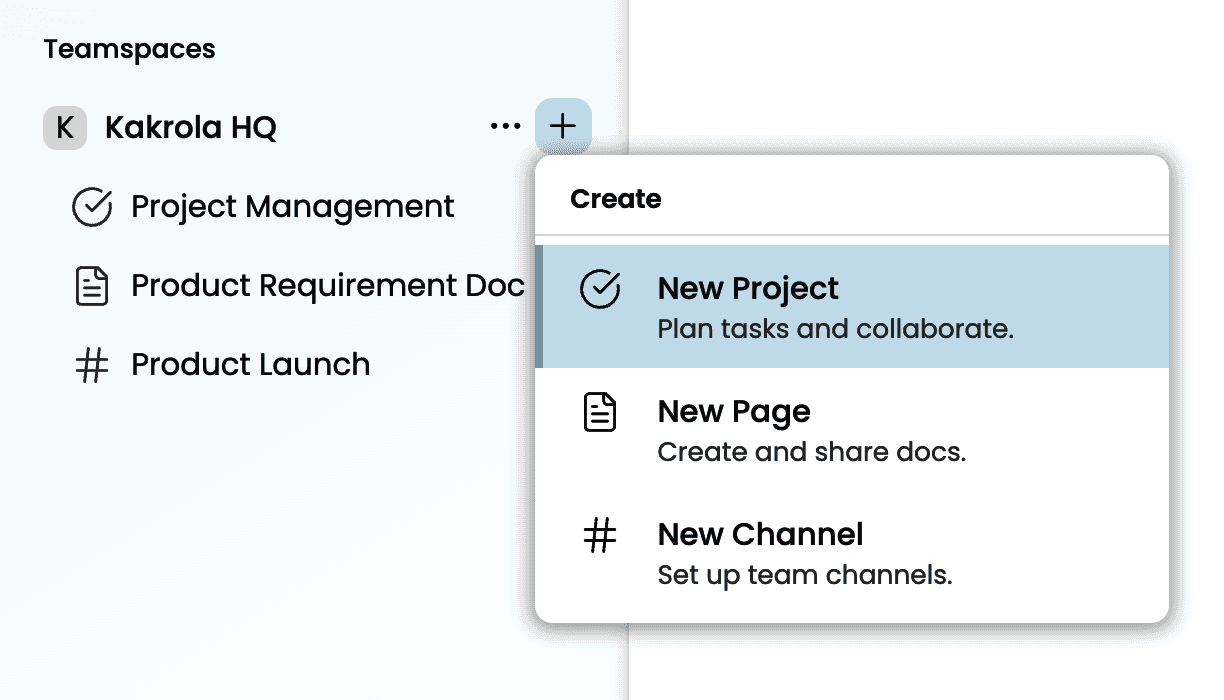Click the document icon of Product Requirement Doc

(92, 286)
